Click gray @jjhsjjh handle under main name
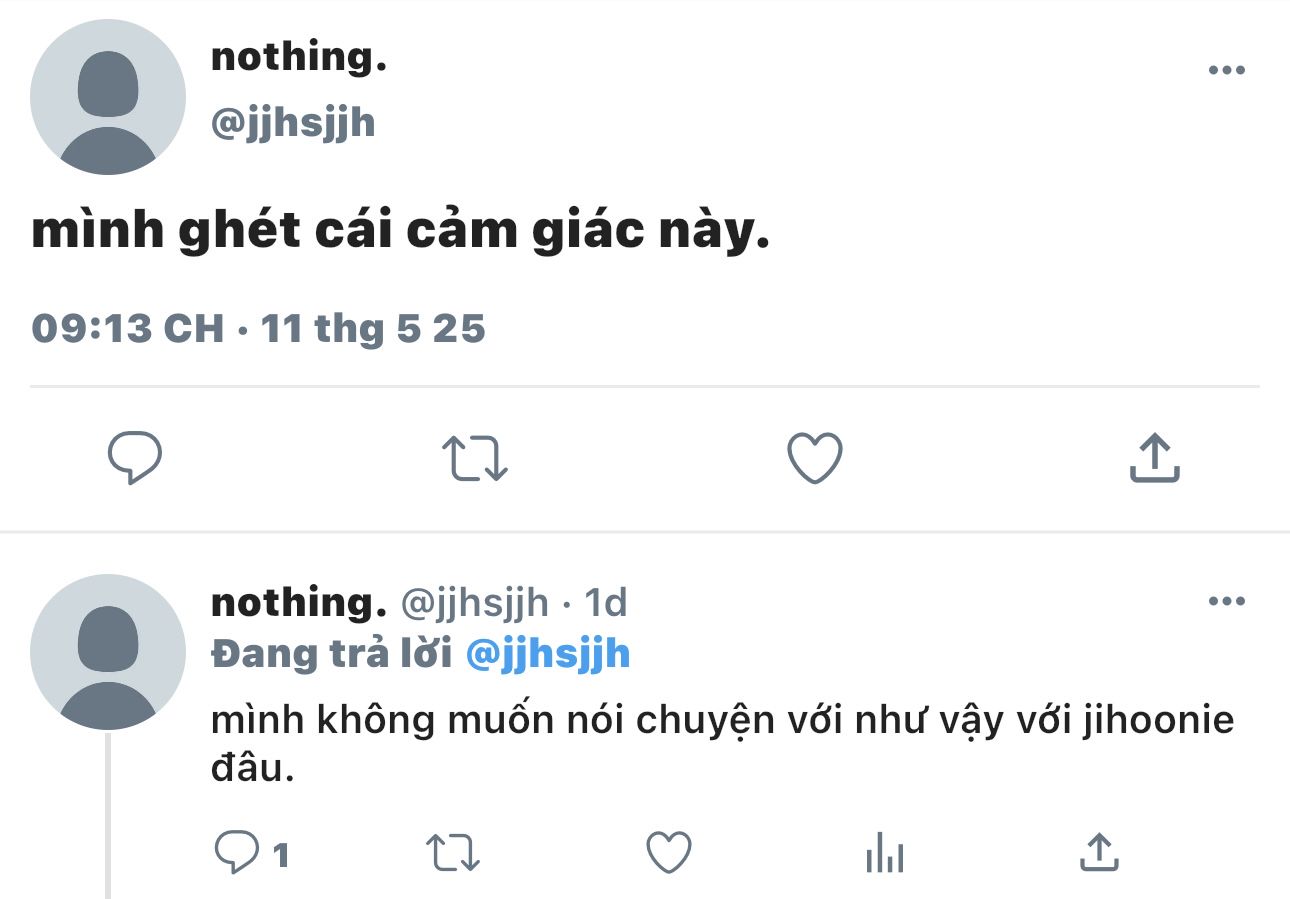The height and width of the screenshot is (899, 1290). 293,123
